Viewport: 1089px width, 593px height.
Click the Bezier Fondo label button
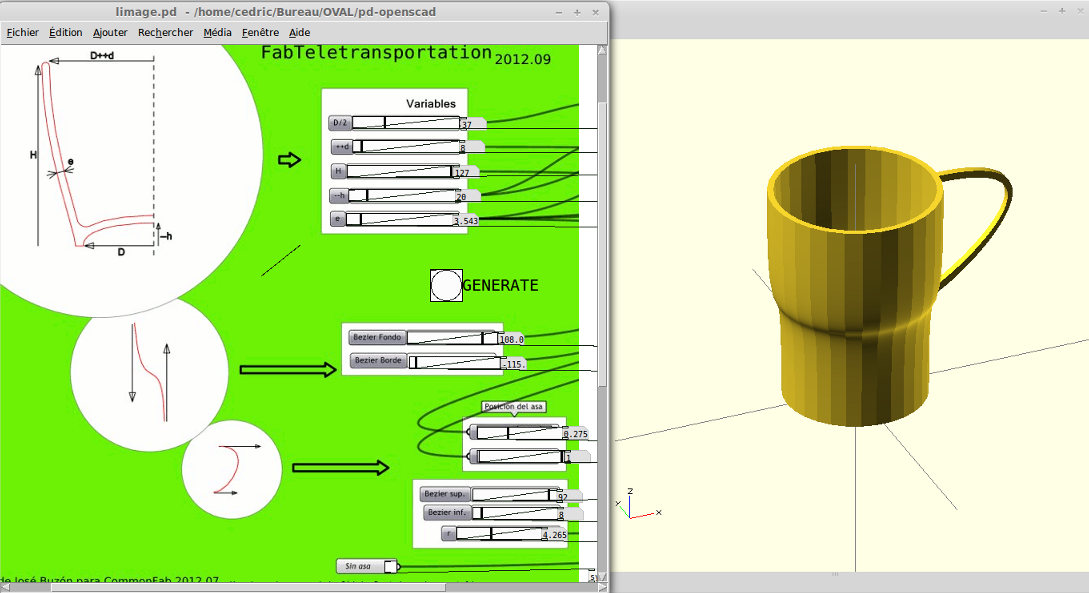point(376,338)
